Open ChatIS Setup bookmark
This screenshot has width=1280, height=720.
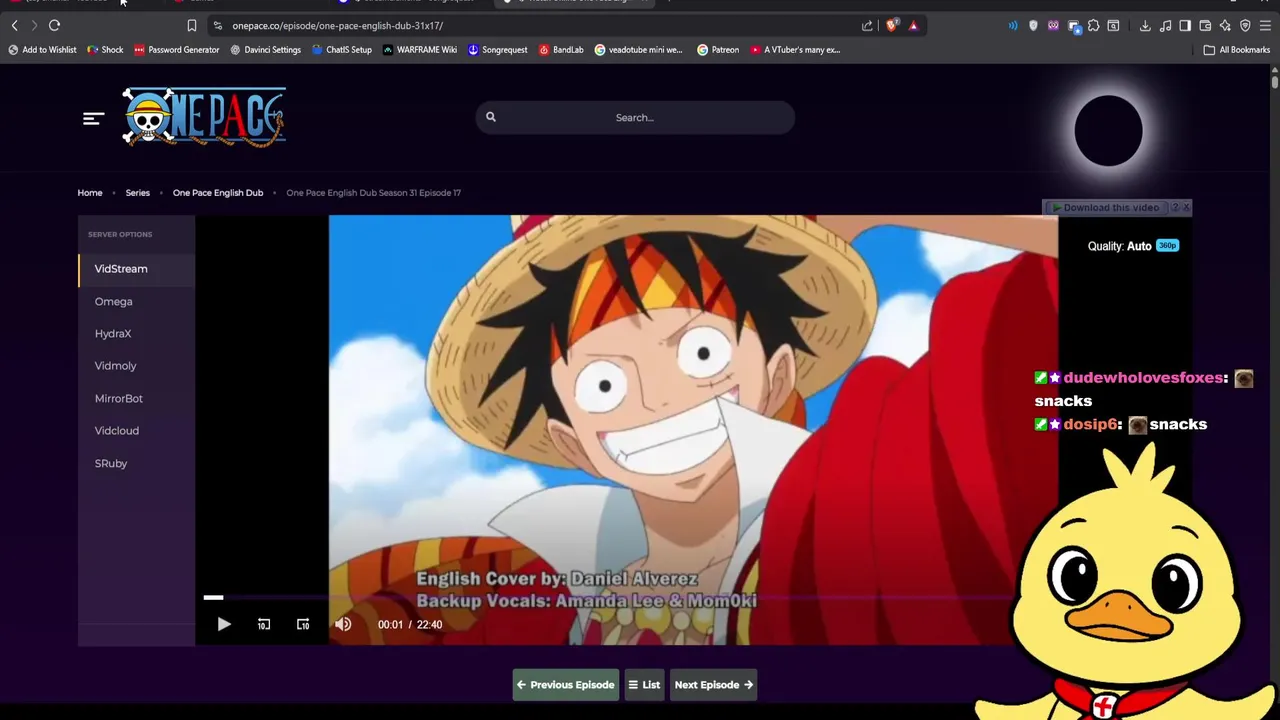[341, 49]
